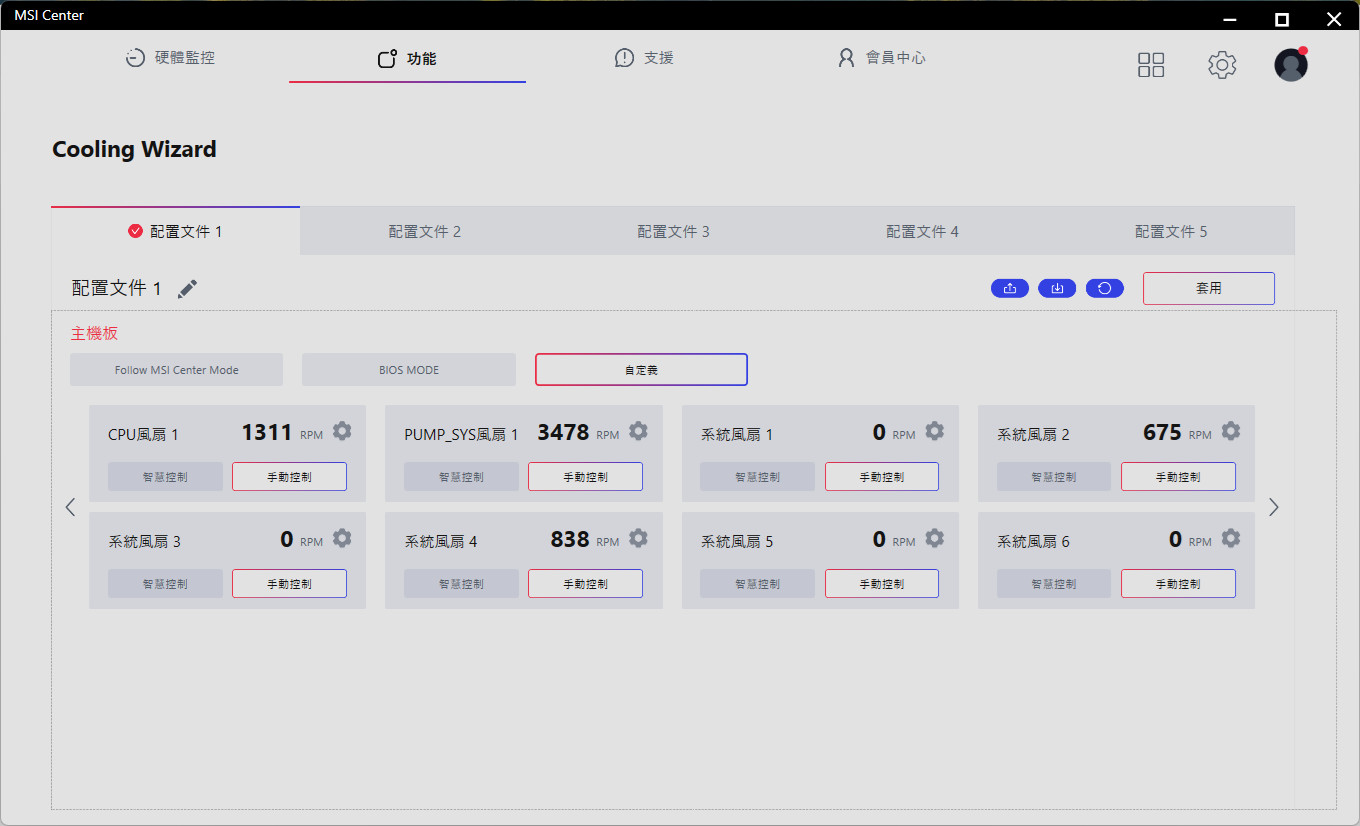Open settings gear for CPU風扇 1
The height and width of the screenshot is (826, 1360).
[342, 431]
